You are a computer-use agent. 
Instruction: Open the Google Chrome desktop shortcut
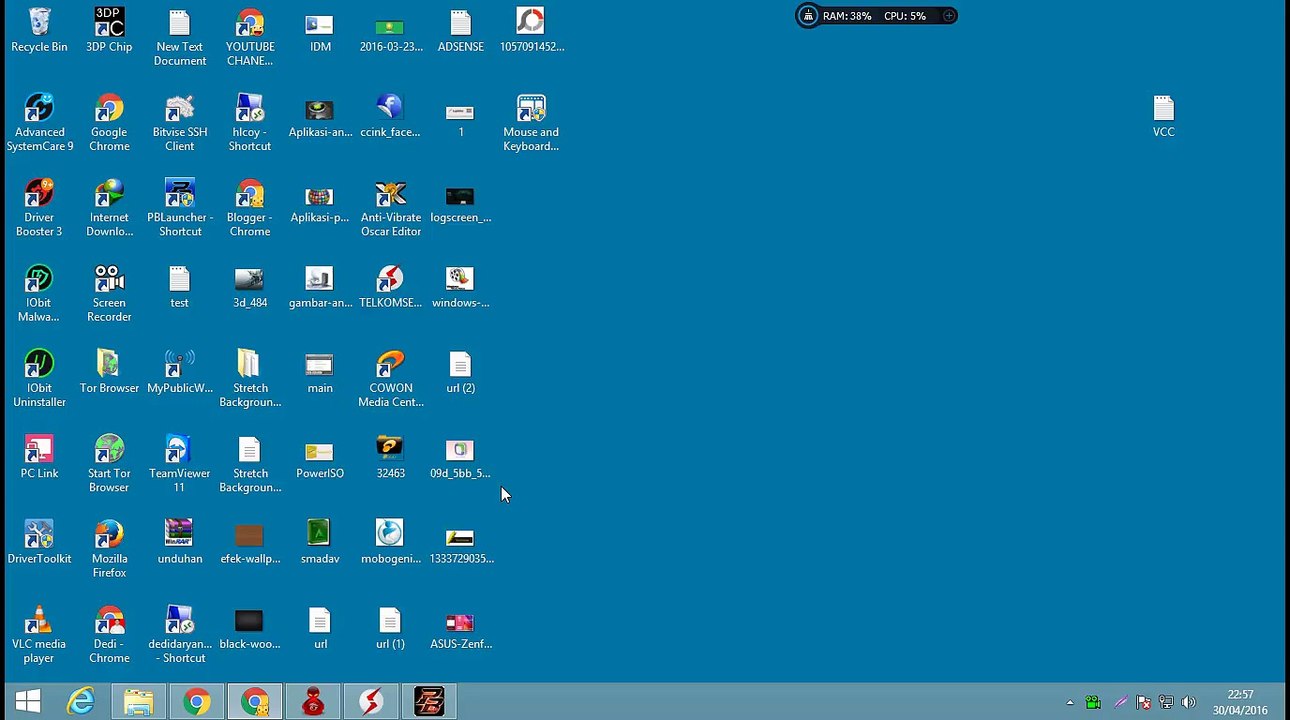(109, 122)
